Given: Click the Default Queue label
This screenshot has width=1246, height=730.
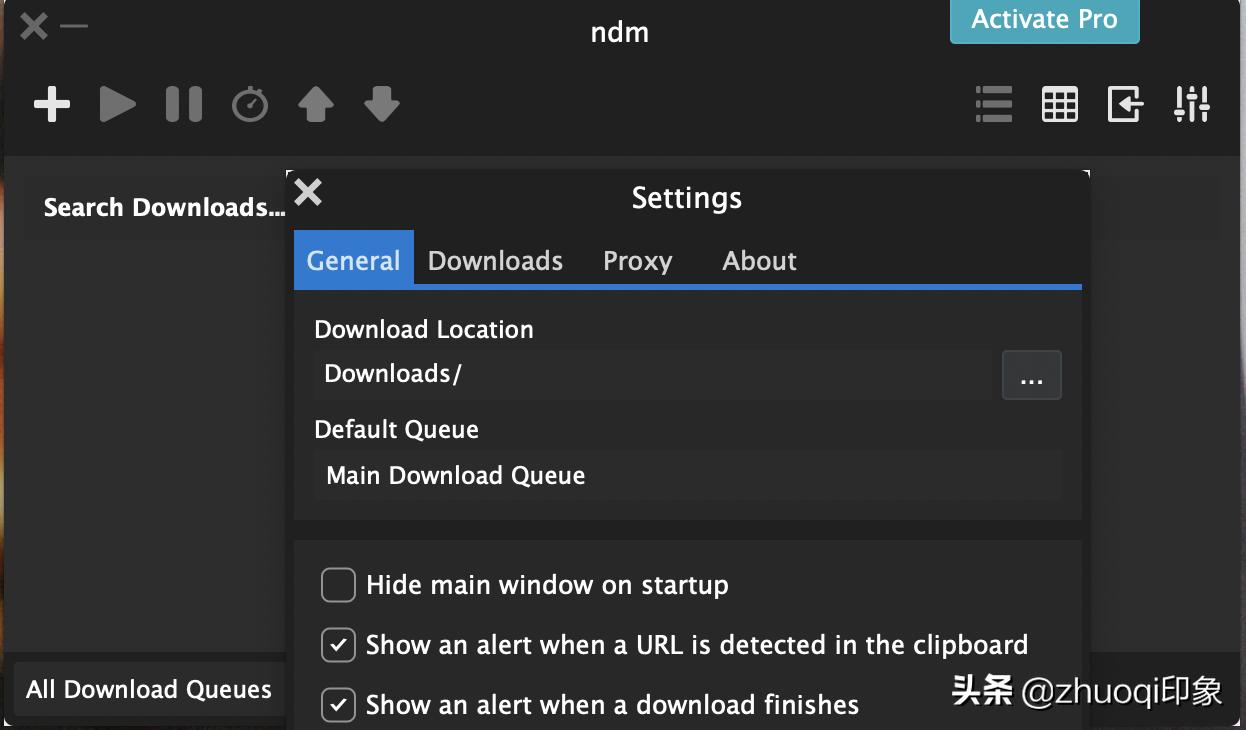Looking at the screenshot, I should point(397,430).
